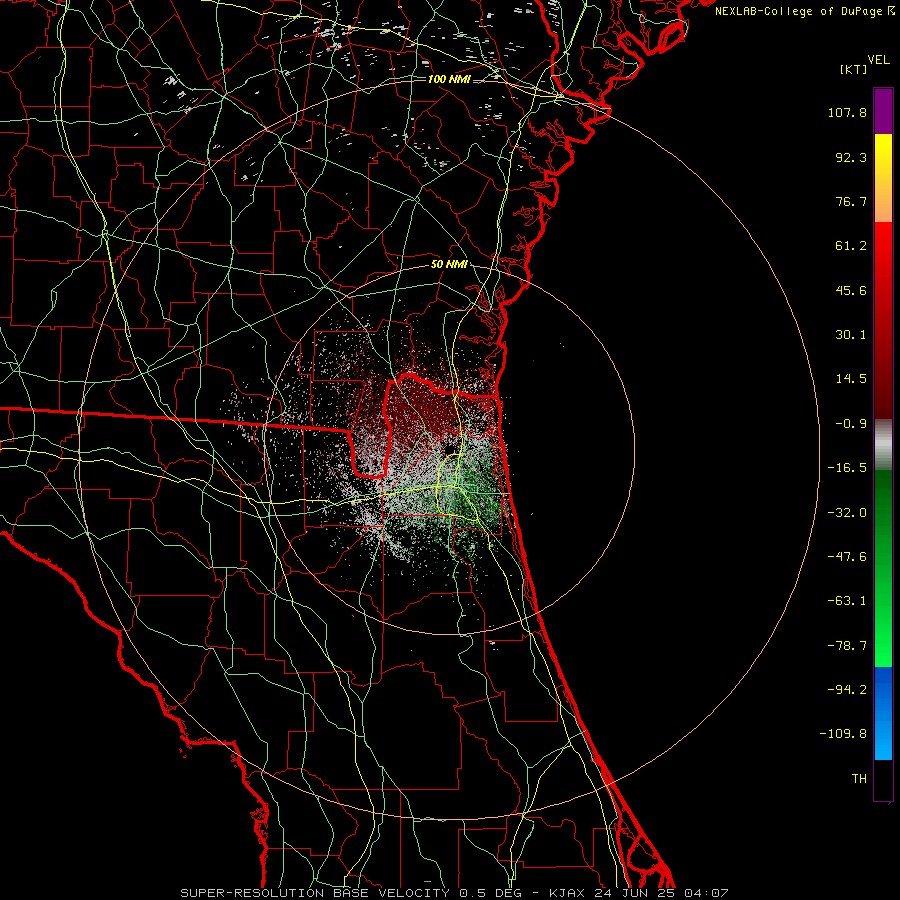Select the -63.1 legend value

(x=847, y=601)
